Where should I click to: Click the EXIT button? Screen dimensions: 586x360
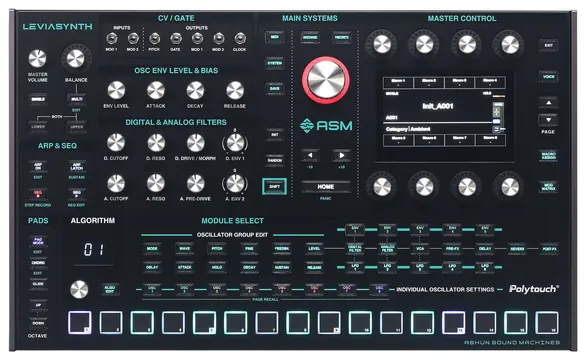coord(548,46)
